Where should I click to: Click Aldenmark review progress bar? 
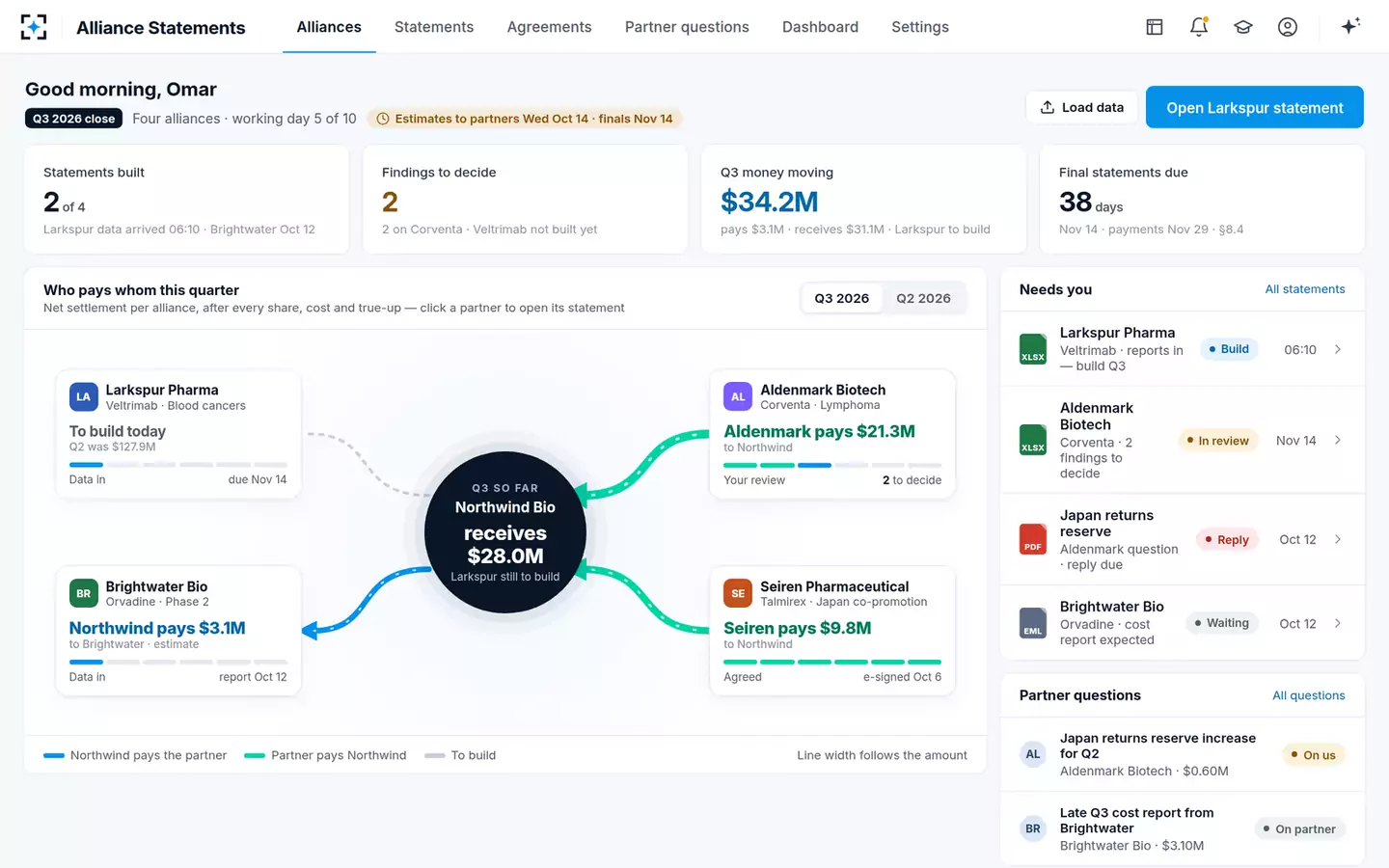pyautogui.click(x=832, y=465)
